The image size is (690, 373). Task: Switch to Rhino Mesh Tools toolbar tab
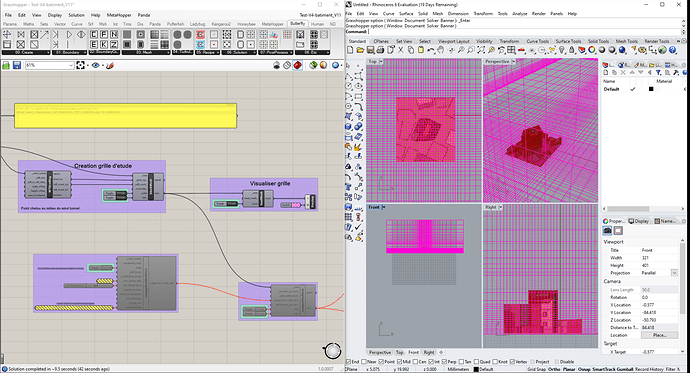[x=626, y=41]
